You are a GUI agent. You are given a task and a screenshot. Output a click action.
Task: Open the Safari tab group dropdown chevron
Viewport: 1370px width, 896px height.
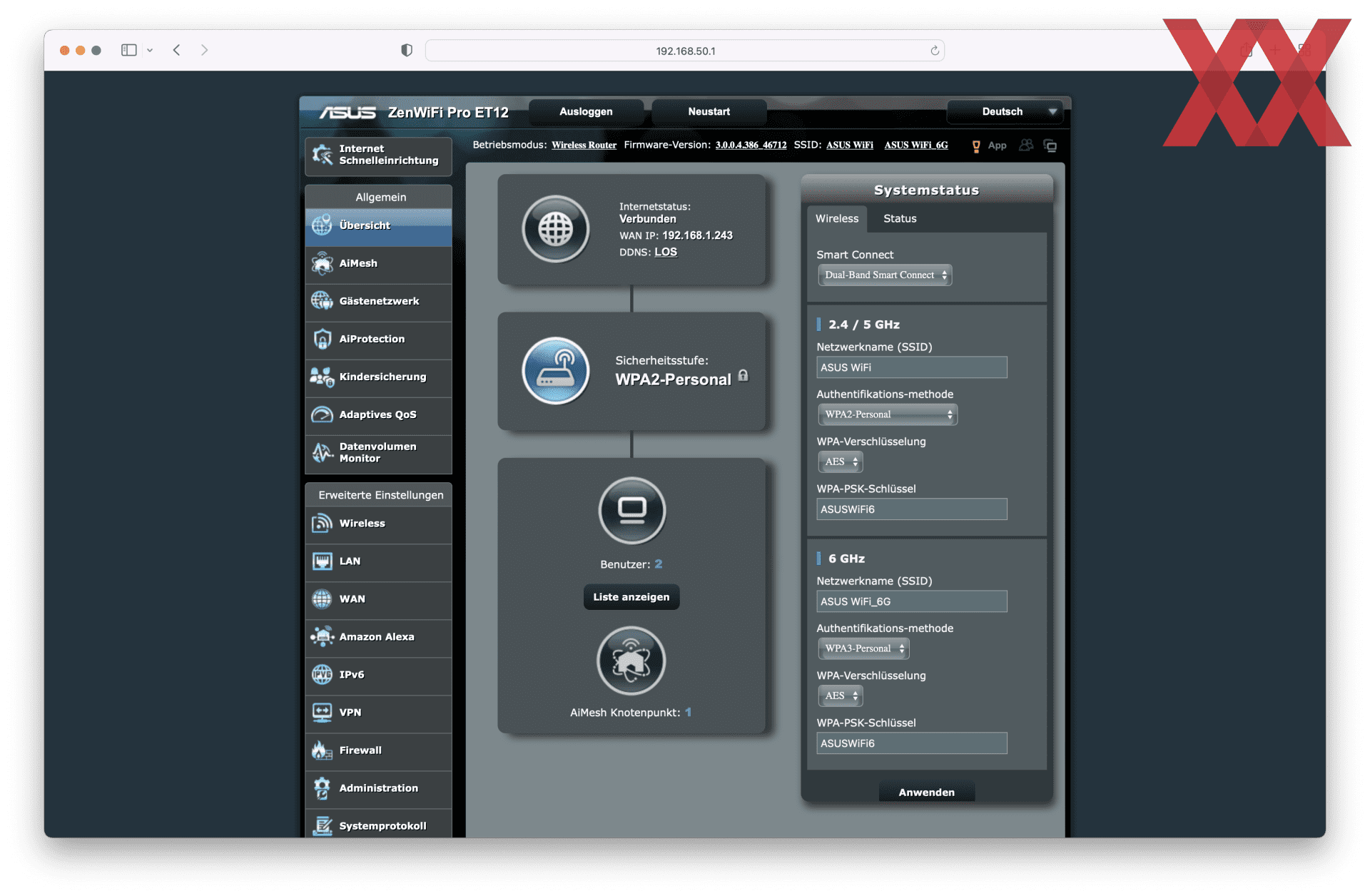point(150,51)
